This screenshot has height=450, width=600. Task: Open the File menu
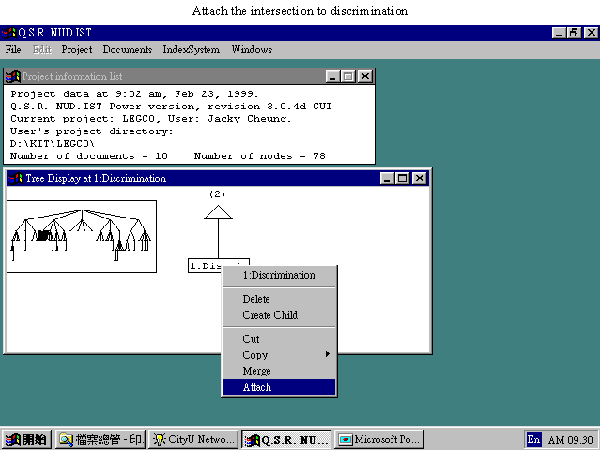coord(13,49)
